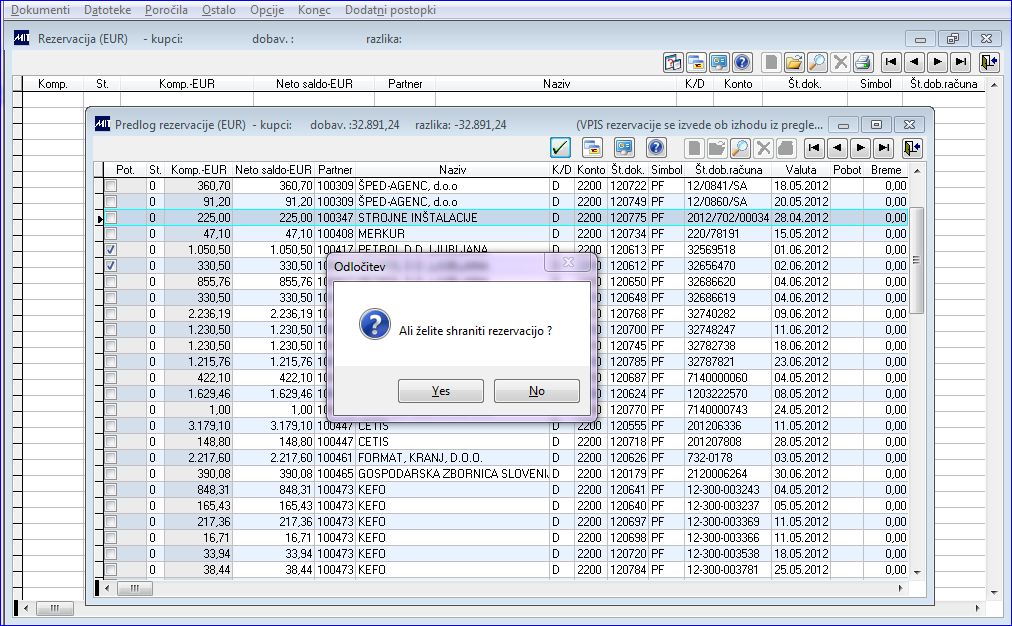Viewport: 1012px width, 626px height.
Task: Click the printer icon in the Rezervacija toolbar
Action: pos(864,62)
